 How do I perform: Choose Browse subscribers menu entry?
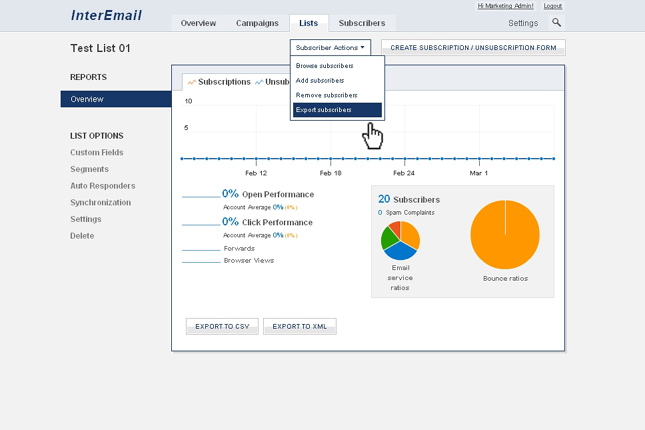coord(324,66)
